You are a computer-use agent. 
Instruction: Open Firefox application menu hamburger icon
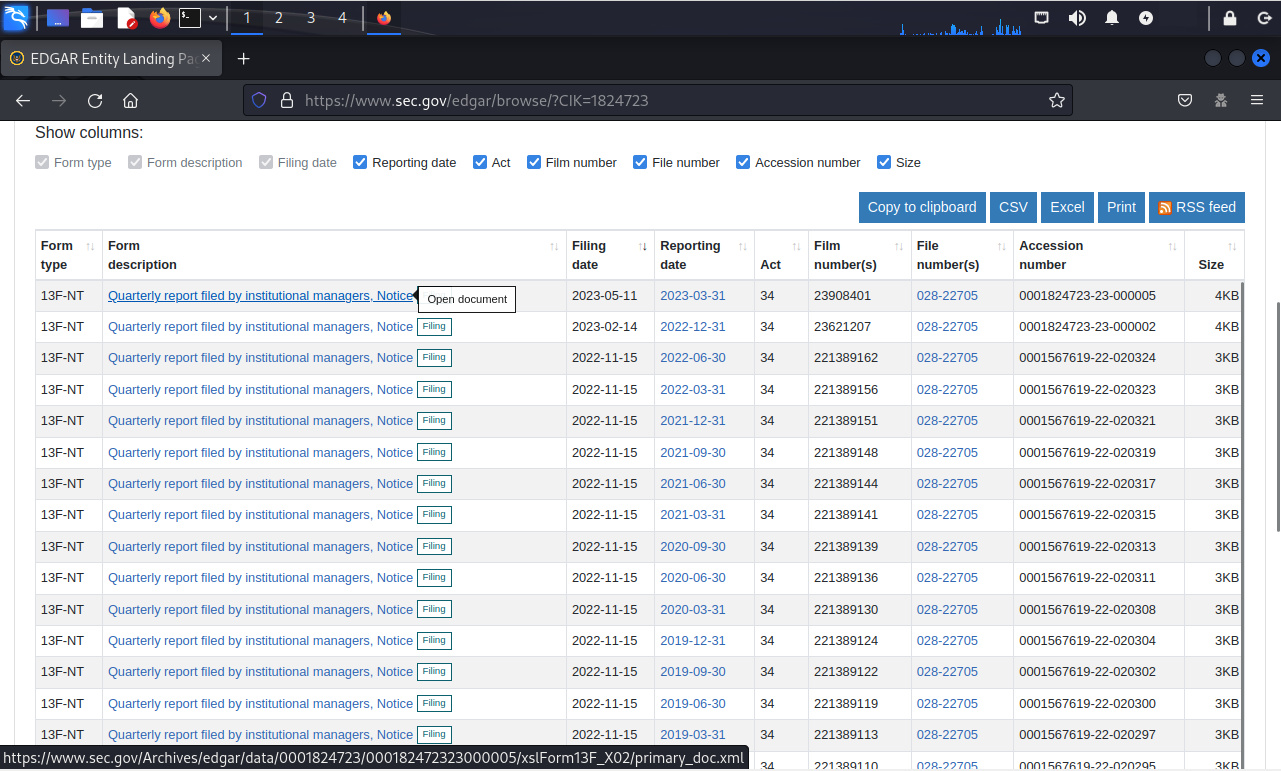(1257, 100)
